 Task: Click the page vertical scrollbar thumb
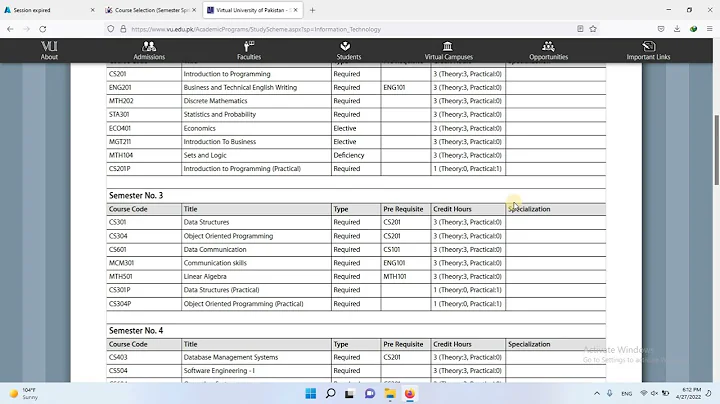pos(716,150)
